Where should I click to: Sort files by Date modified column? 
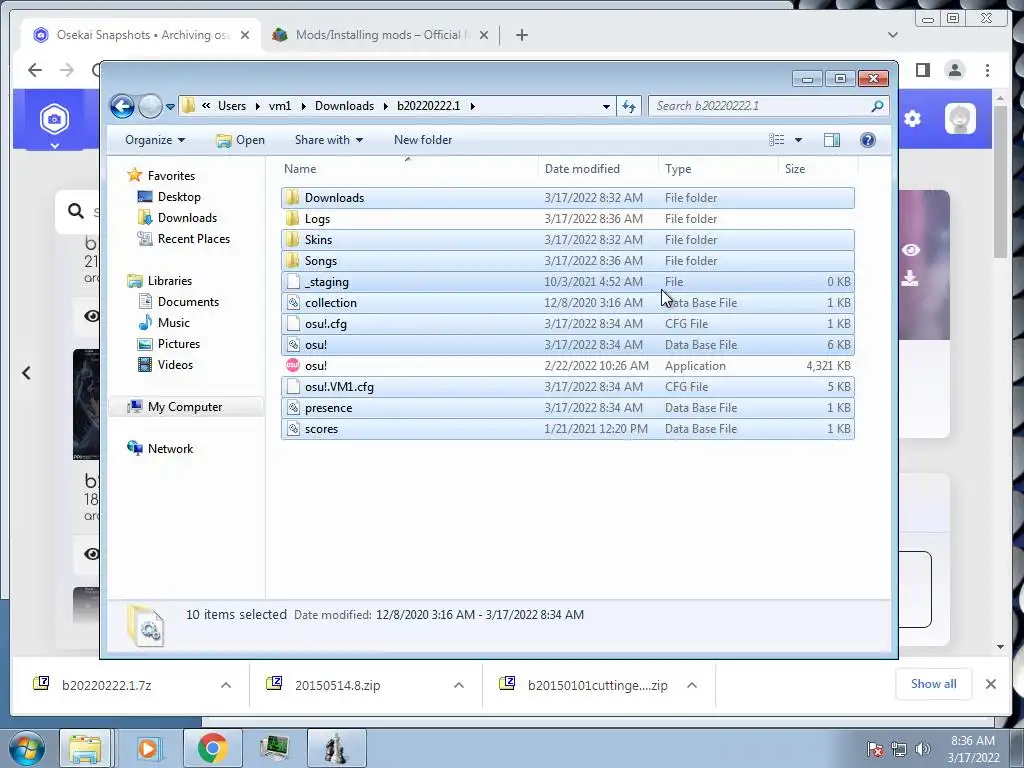[x=598, y=168]
